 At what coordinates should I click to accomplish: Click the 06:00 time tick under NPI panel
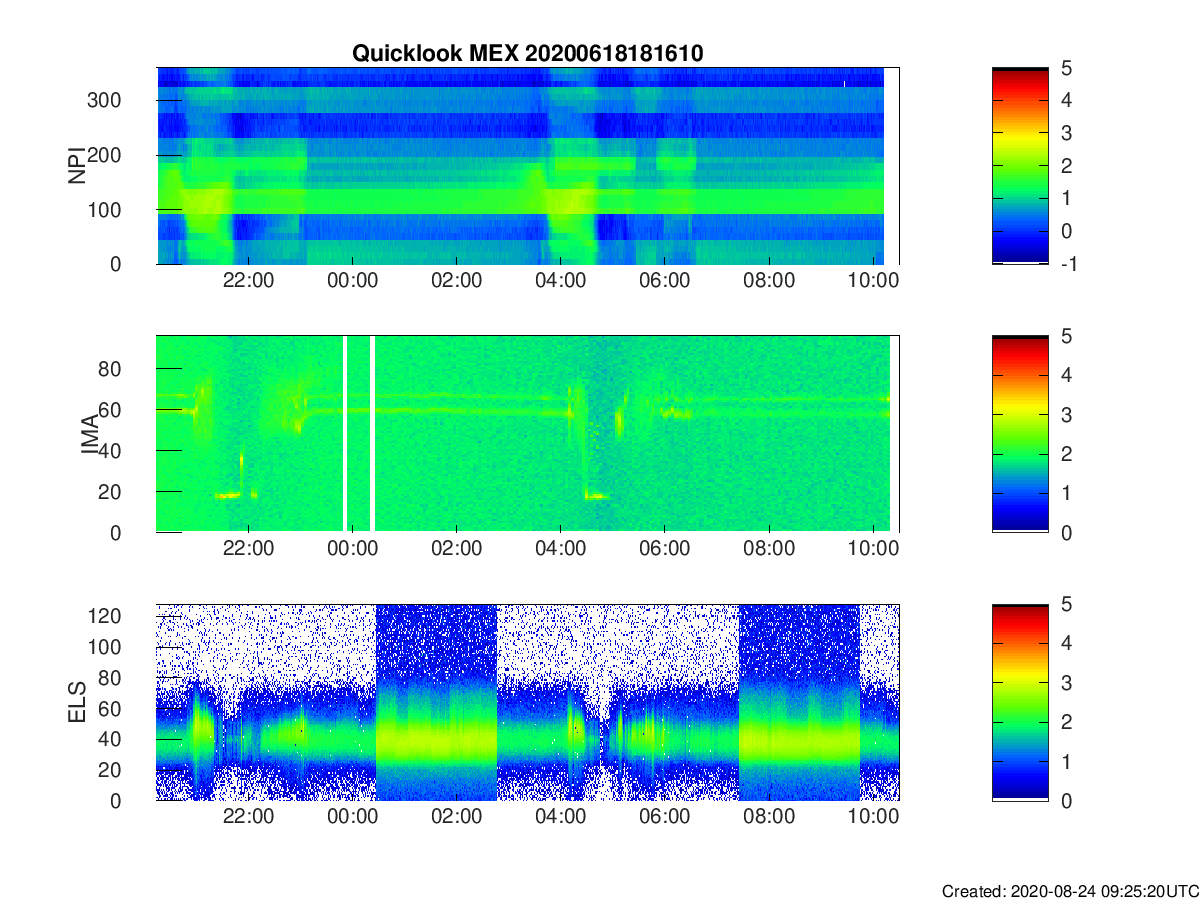tap(665, 281)
